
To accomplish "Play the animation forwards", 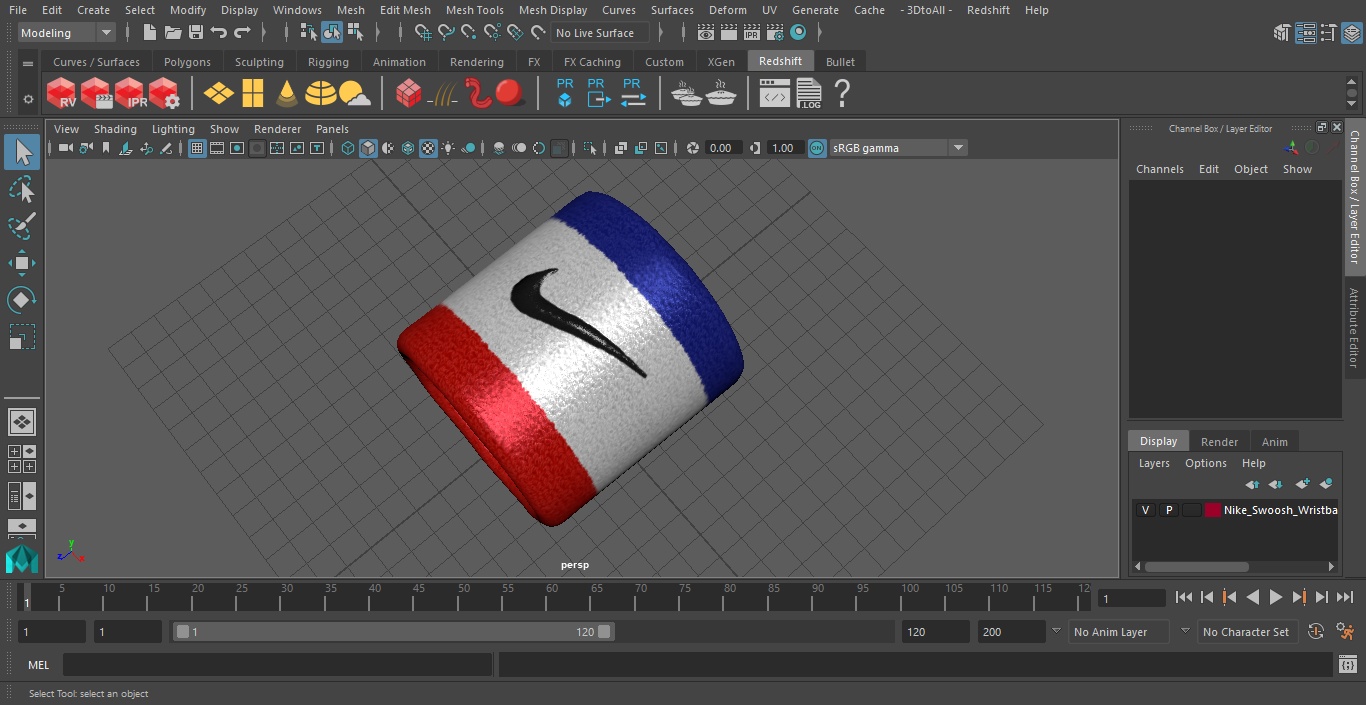I will 1275,597.
